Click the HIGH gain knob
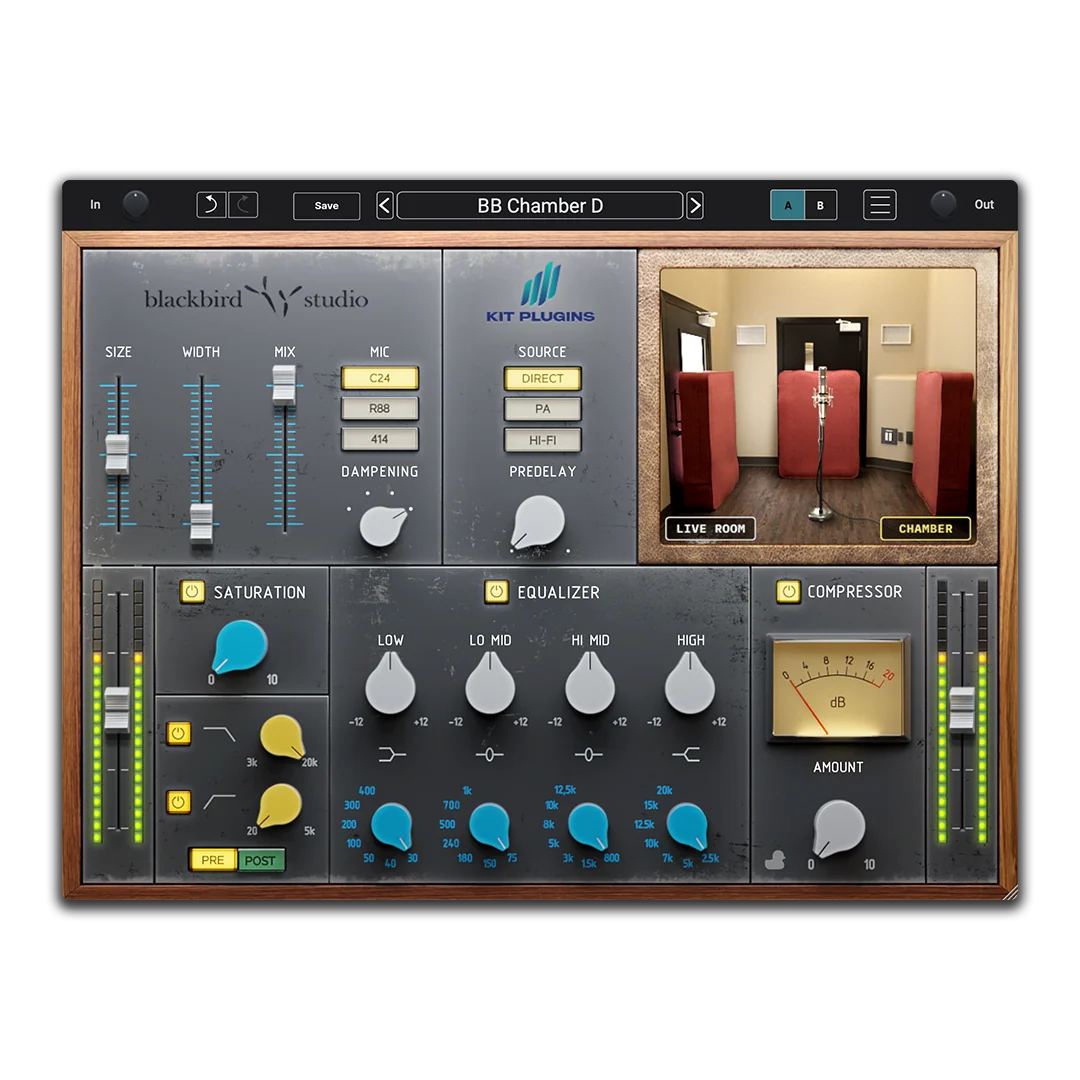 [x=689, y=683]
